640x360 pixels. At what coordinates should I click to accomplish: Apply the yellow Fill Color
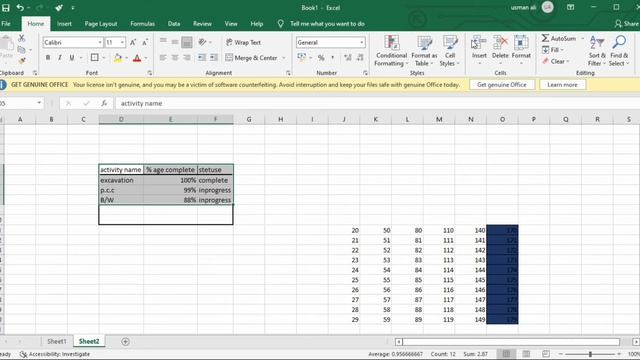pos(118,58)
